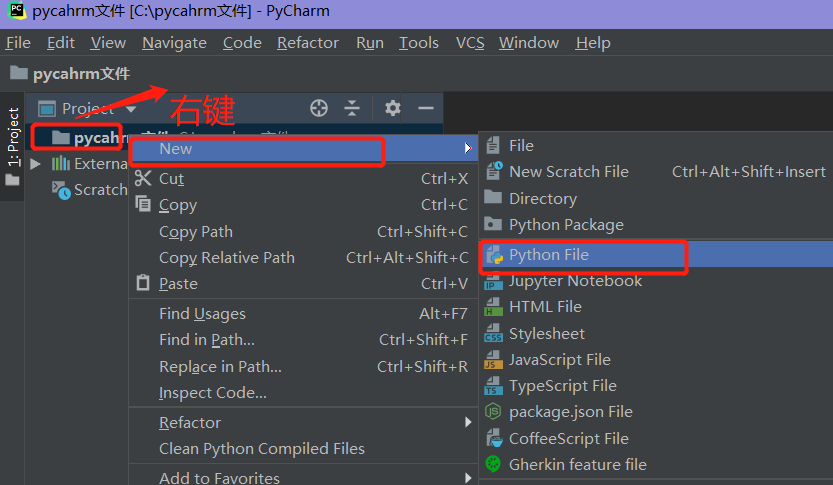Click the Copy icon in context menu
Viewport: 833px width, 485px height.
coord(143,203)
